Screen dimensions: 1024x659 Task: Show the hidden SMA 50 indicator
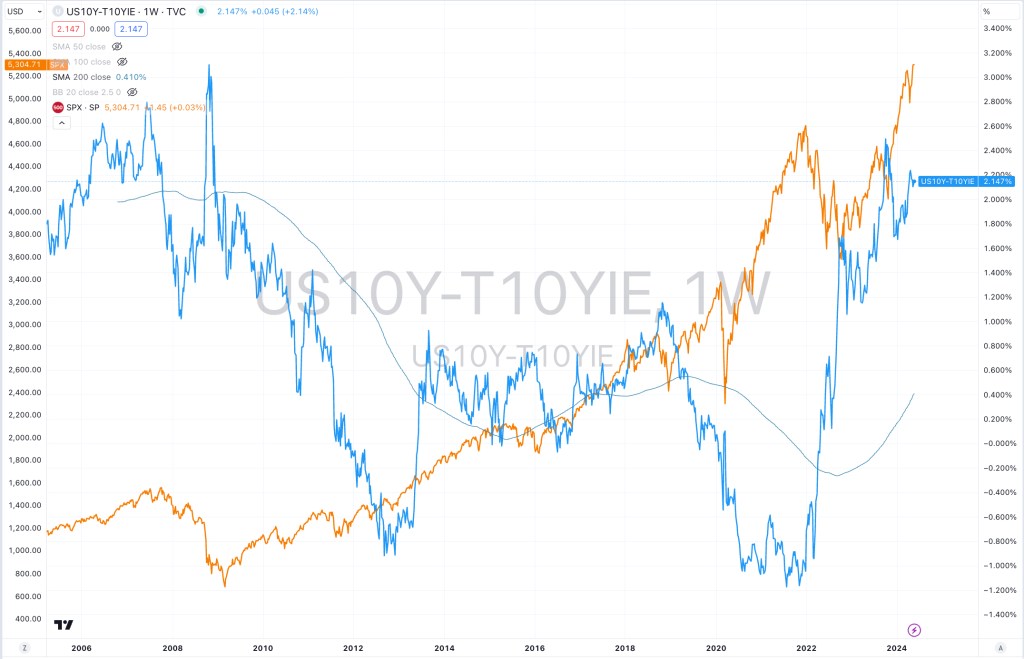click(117, 46)
